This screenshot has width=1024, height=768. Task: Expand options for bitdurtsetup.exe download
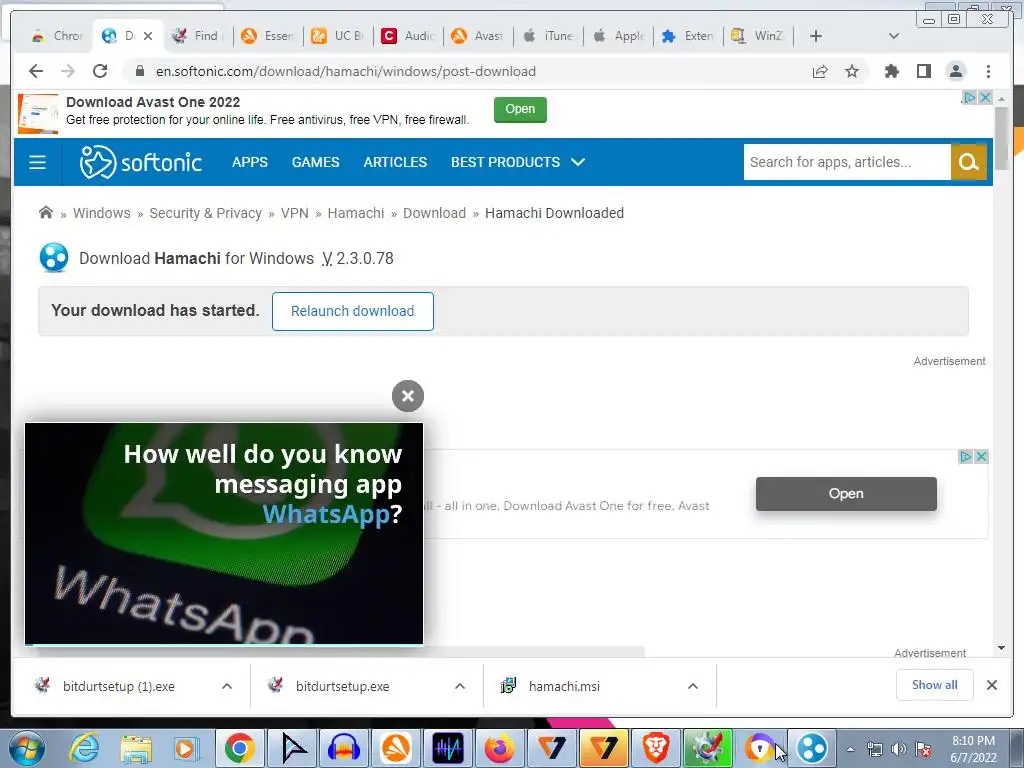(460, 686)
